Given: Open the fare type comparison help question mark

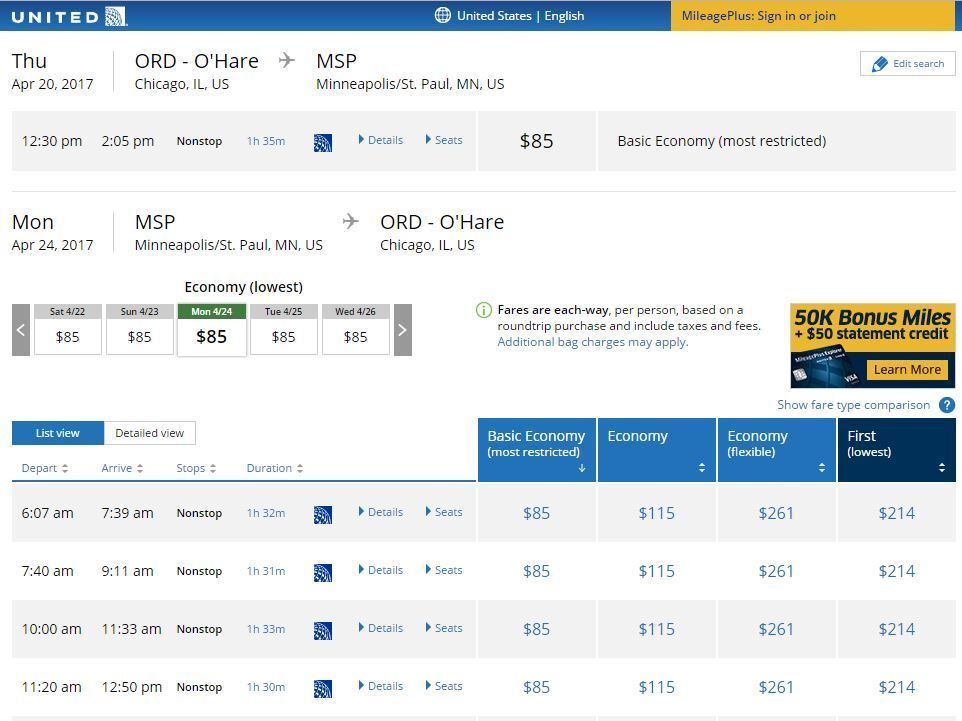Looking at the screenshot, I should click(x=945, y=405).
